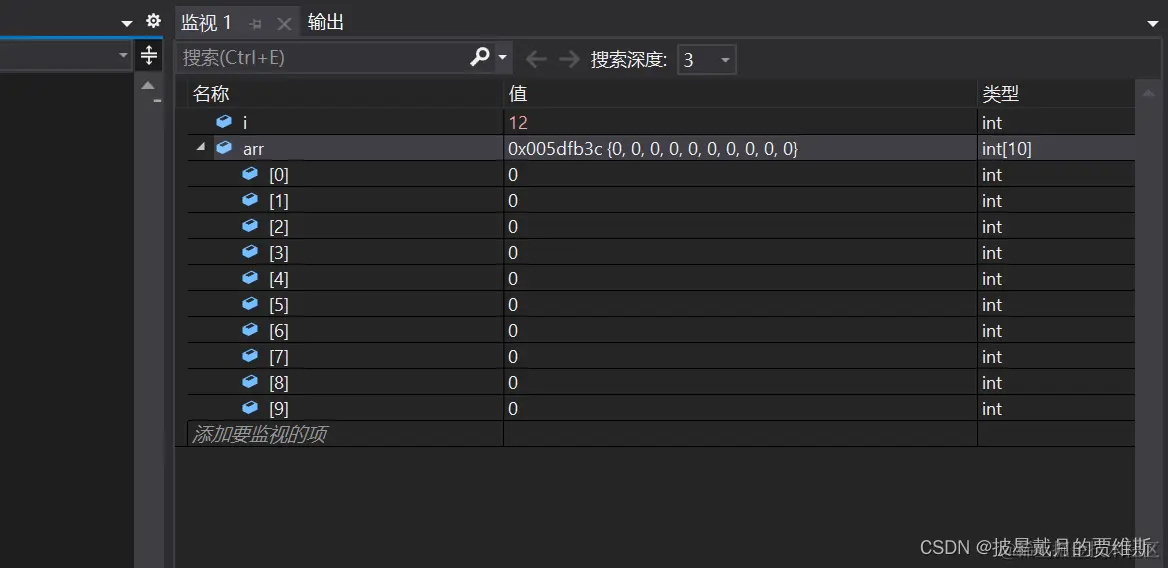
Task: Open the window options arrow at top right
Action: [x=1154, y=24]
